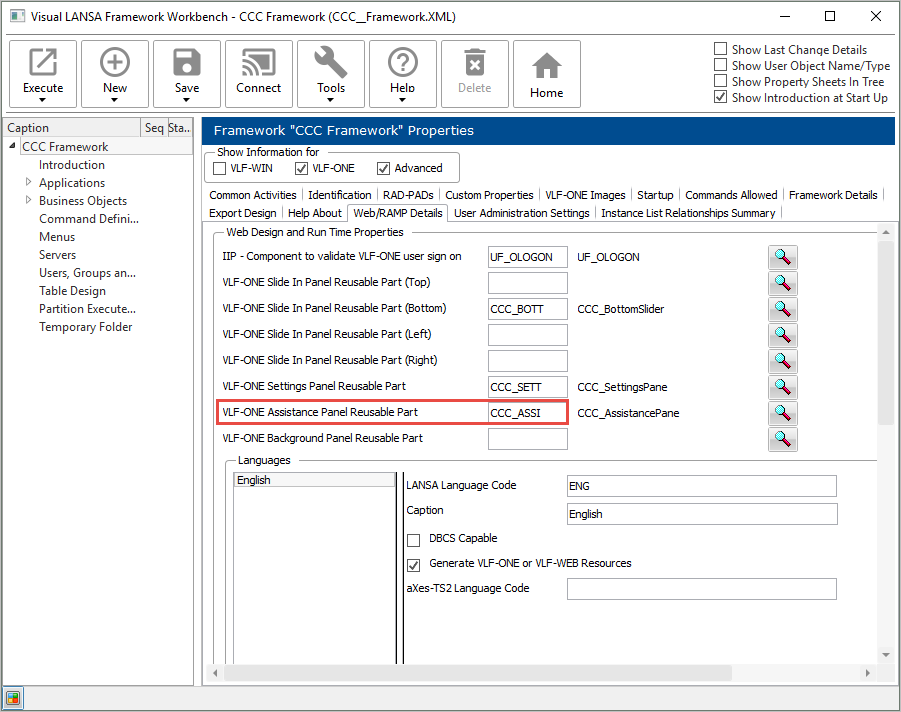901x712 pixels.
Task: Open the RAD-PADs tab
Action: tap(408, 195)
